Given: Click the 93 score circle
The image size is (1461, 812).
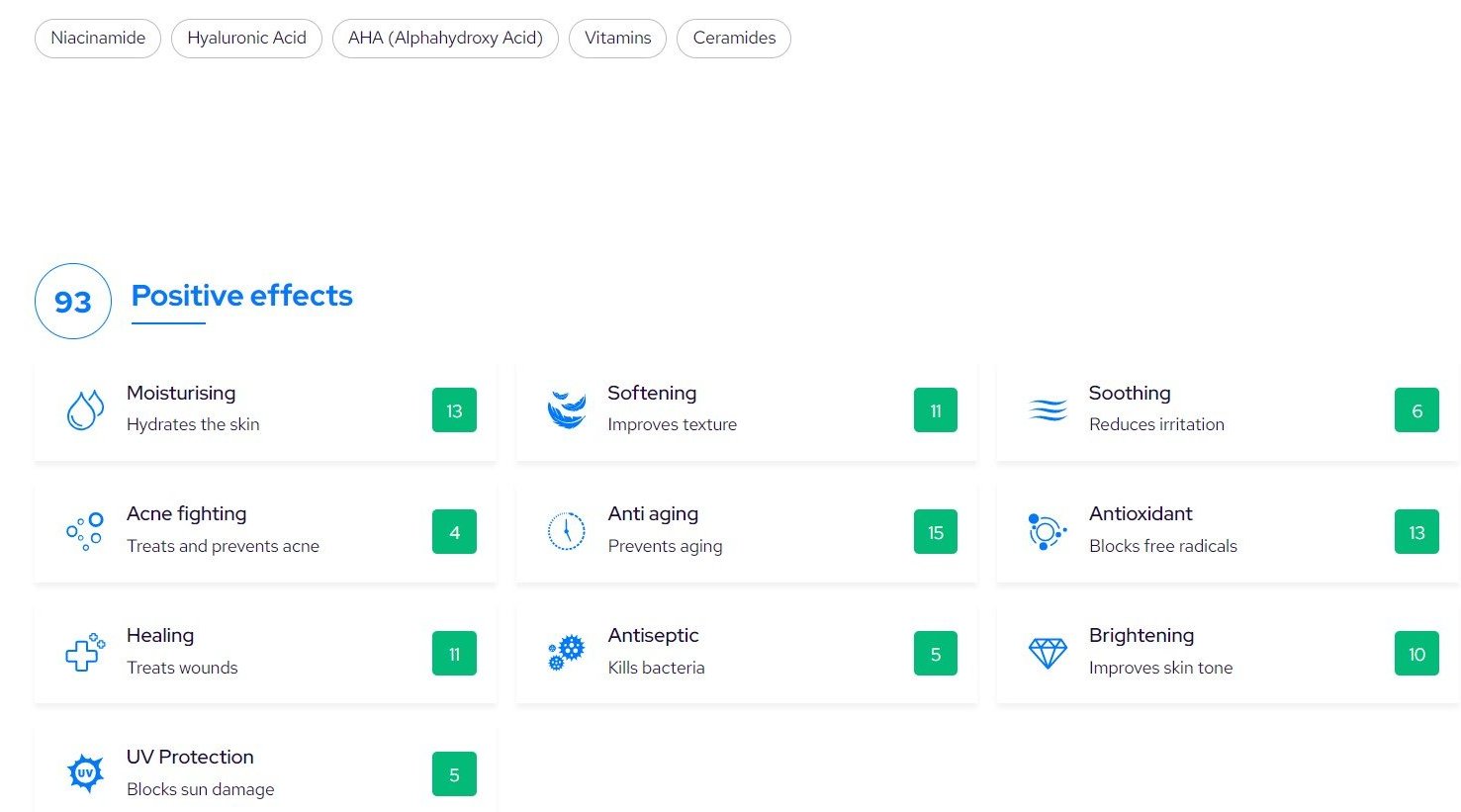Looking at the screenshot, I should [x=72, y=302].
